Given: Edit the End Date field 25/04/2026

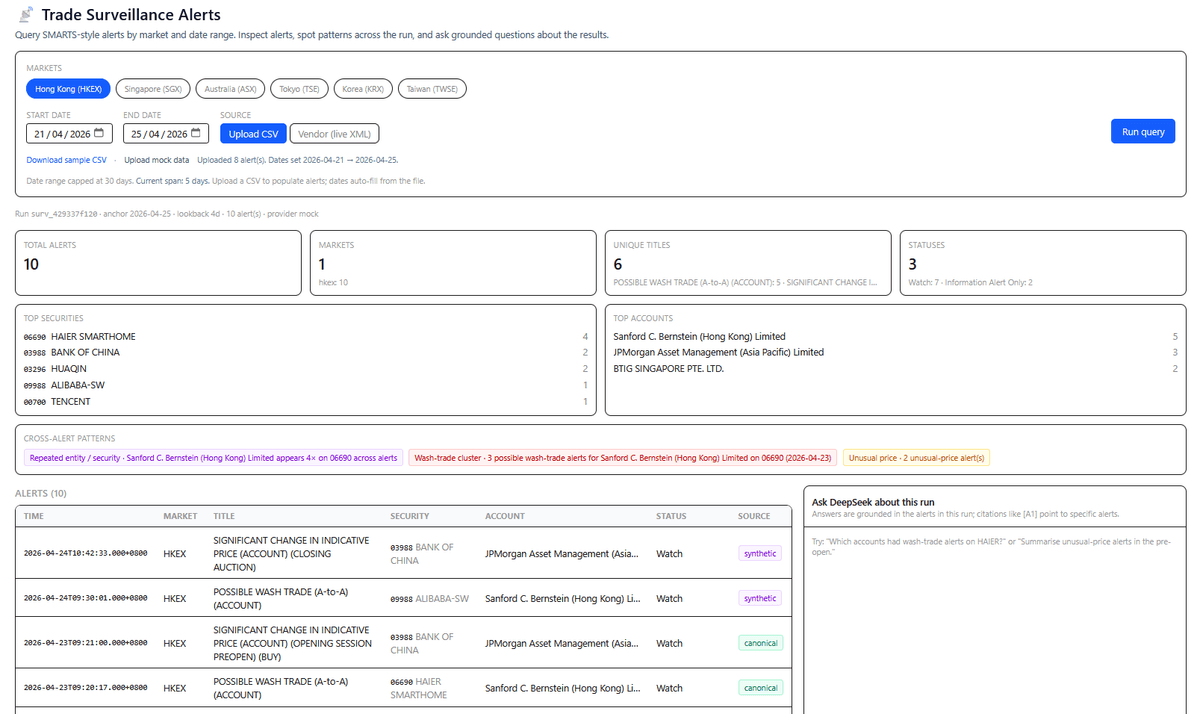Looking at the screenshot, I should tap(166, 134).
